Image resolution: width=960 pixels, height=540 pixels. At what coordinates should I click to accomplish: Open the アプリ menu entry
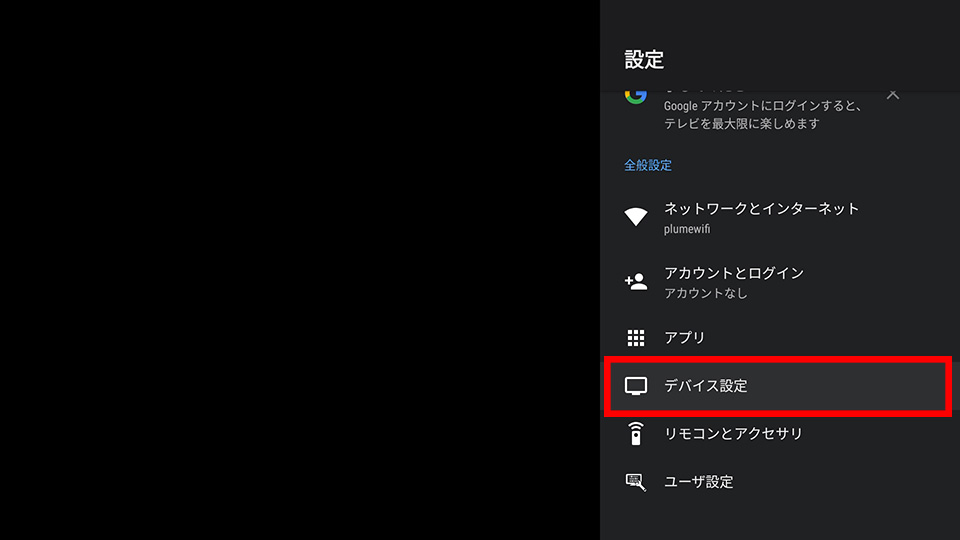pyautogui.click(x=780, y=337)
